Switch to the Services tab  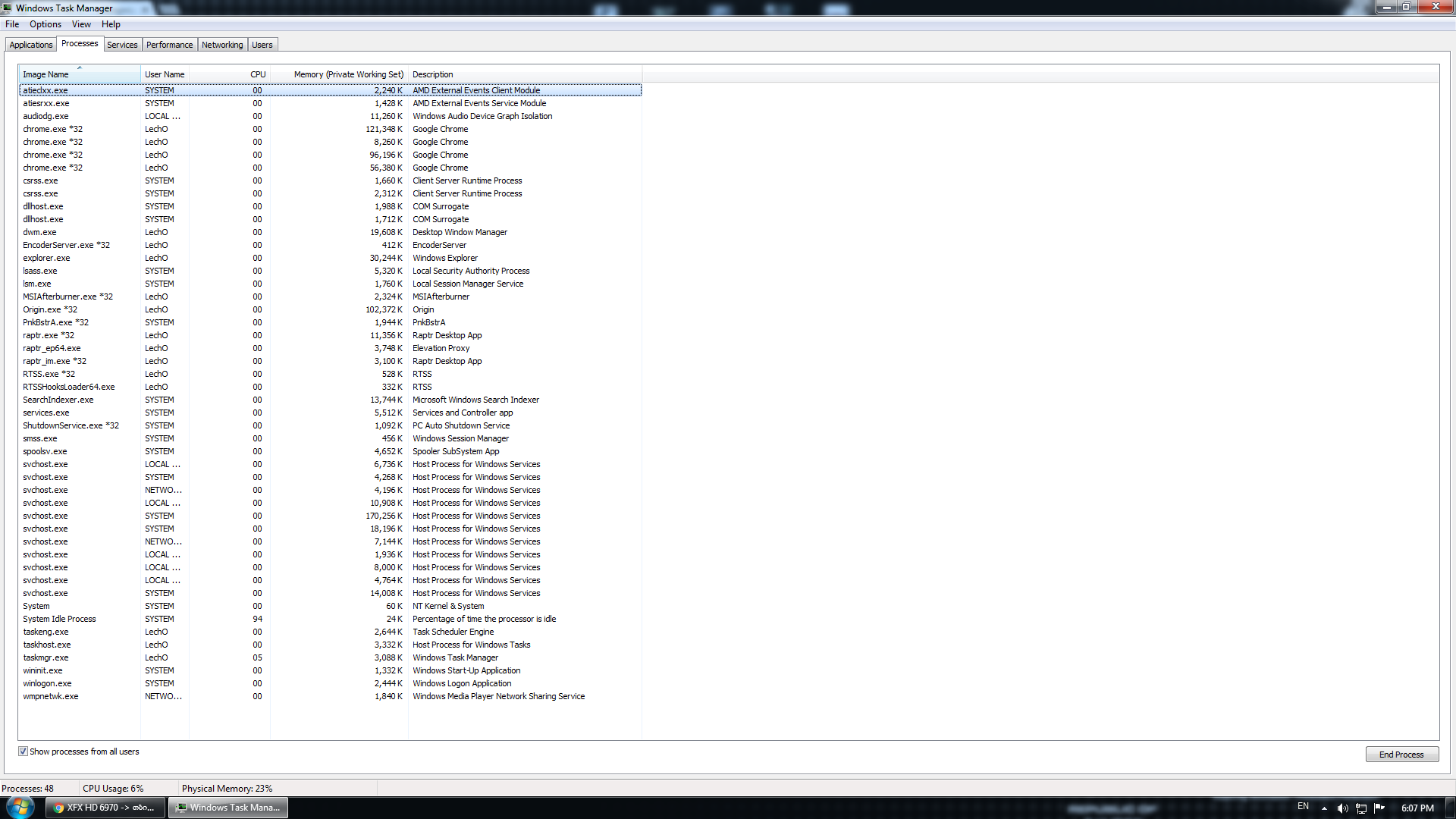122,45
